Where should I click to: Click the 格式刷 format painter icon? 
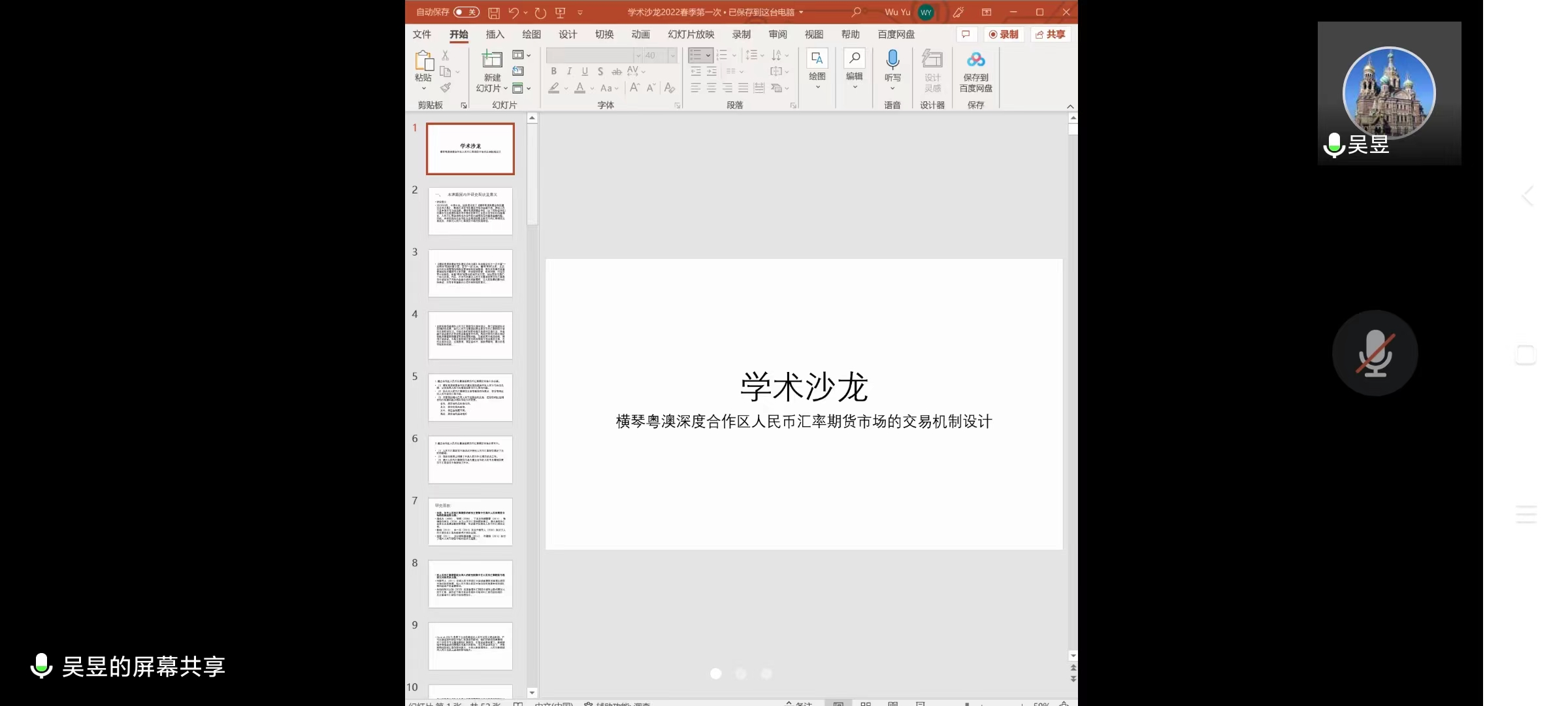(447, 87)
